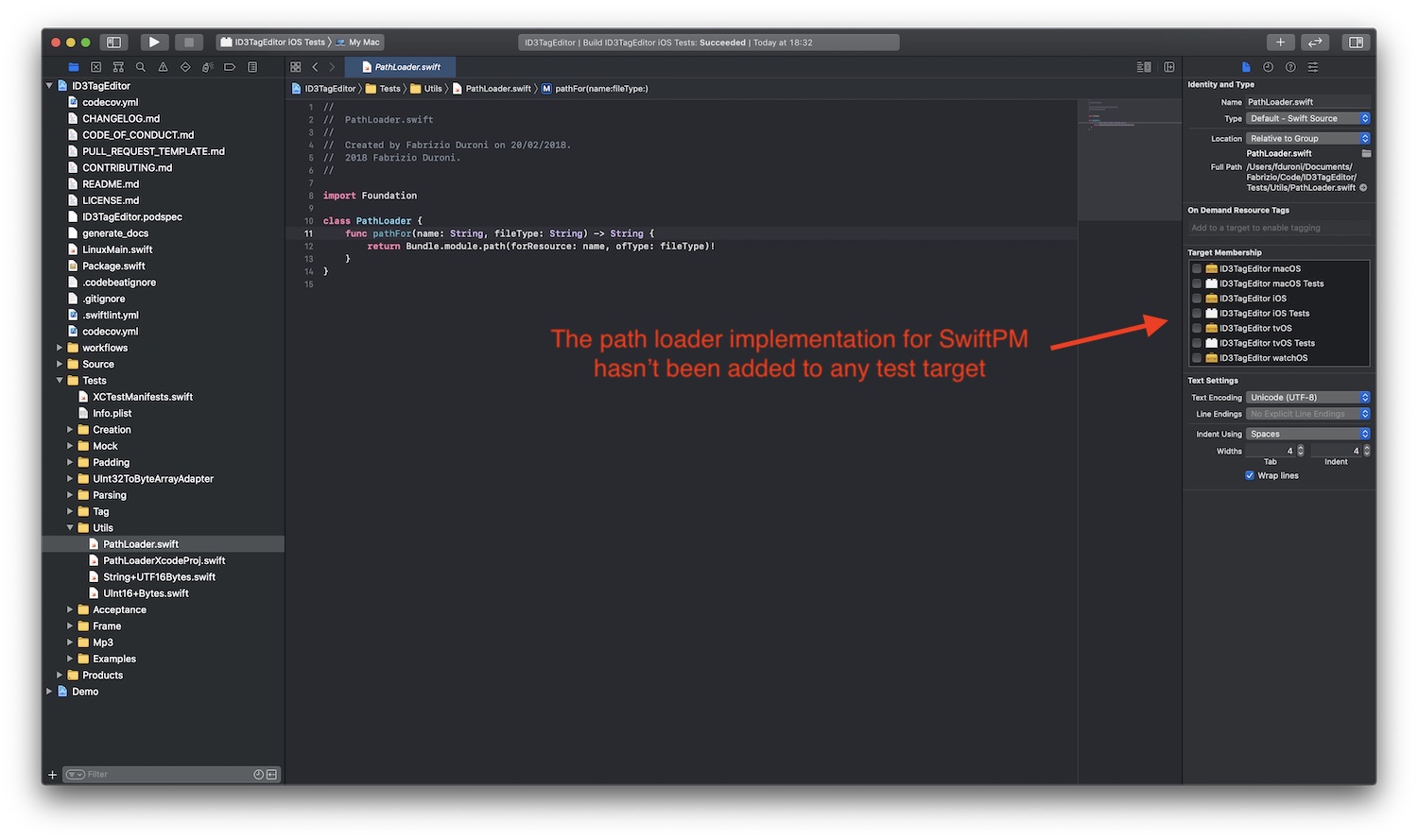Edit the Name field PathLoader.swift

(1308, 102)
